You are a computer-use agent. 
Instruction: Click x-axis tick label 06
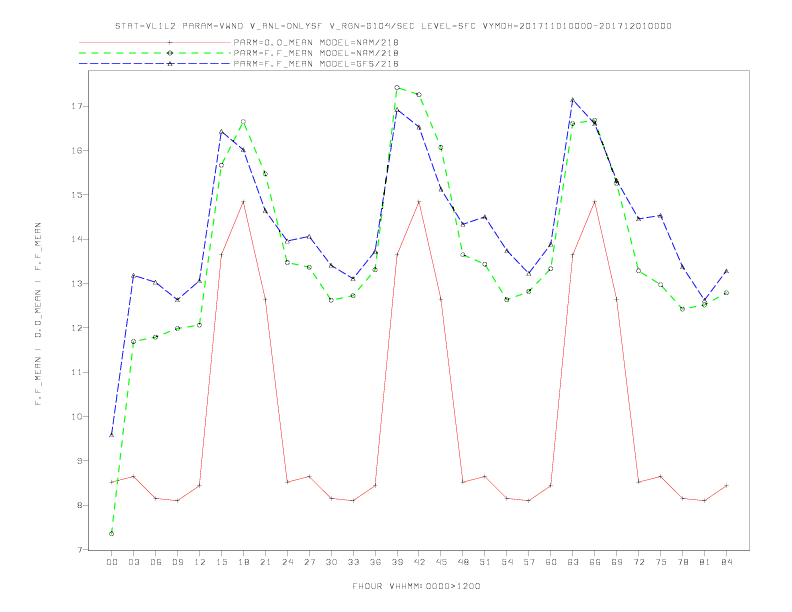click(x=156, y=562)
